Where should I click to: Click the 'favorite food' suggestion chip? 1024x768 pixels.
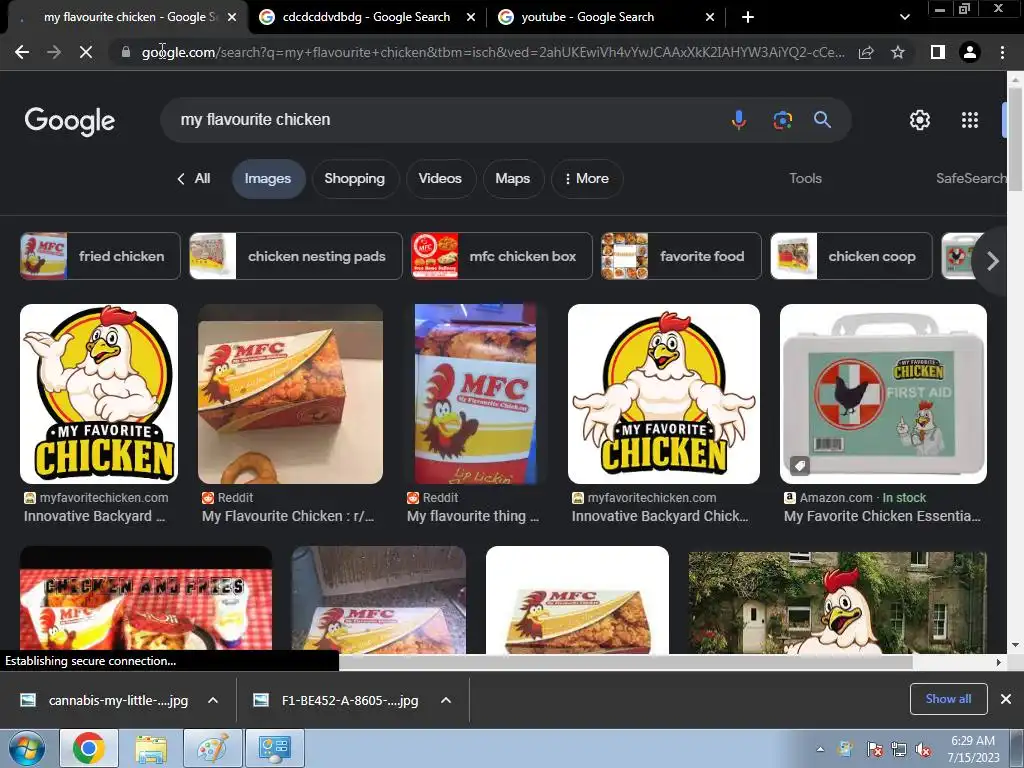click(680, 256)
